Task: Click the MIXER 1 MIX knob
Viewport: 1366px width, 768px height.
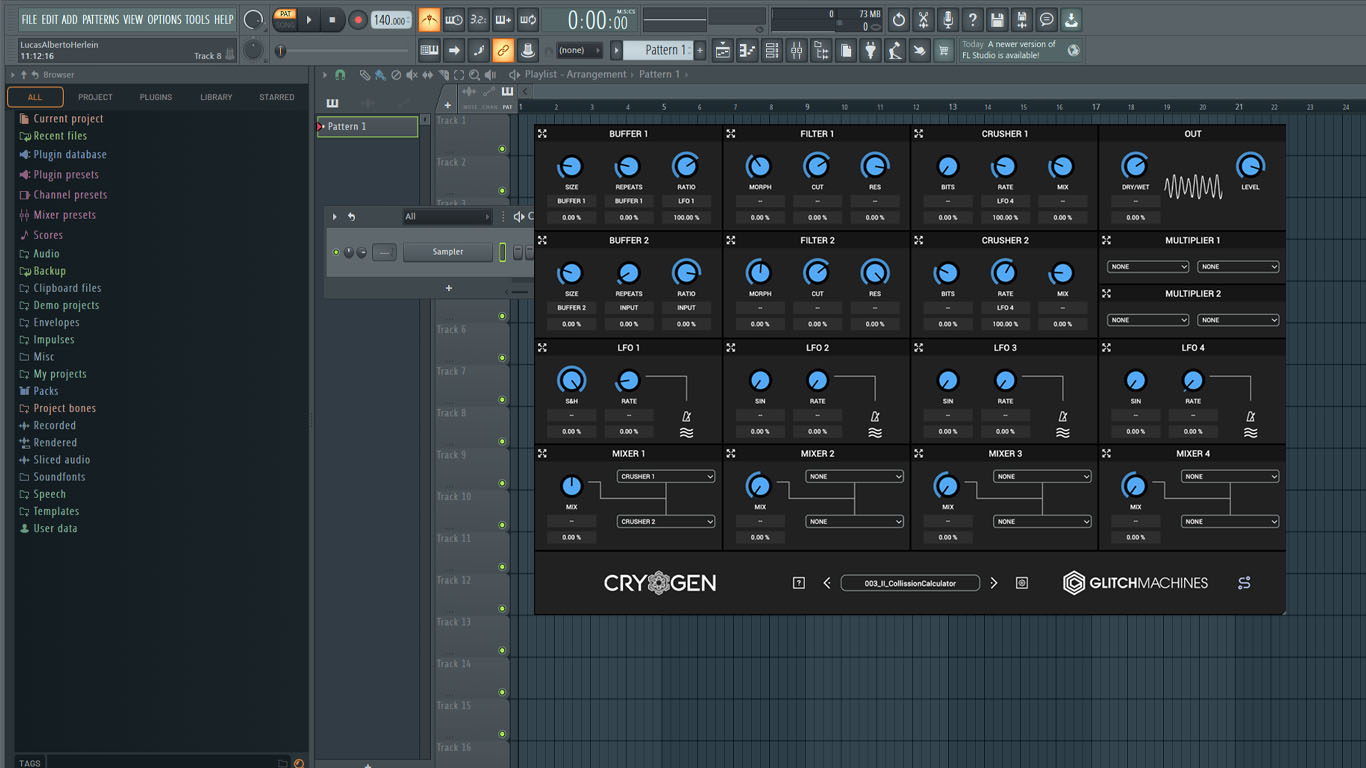Action: (571, 486)
